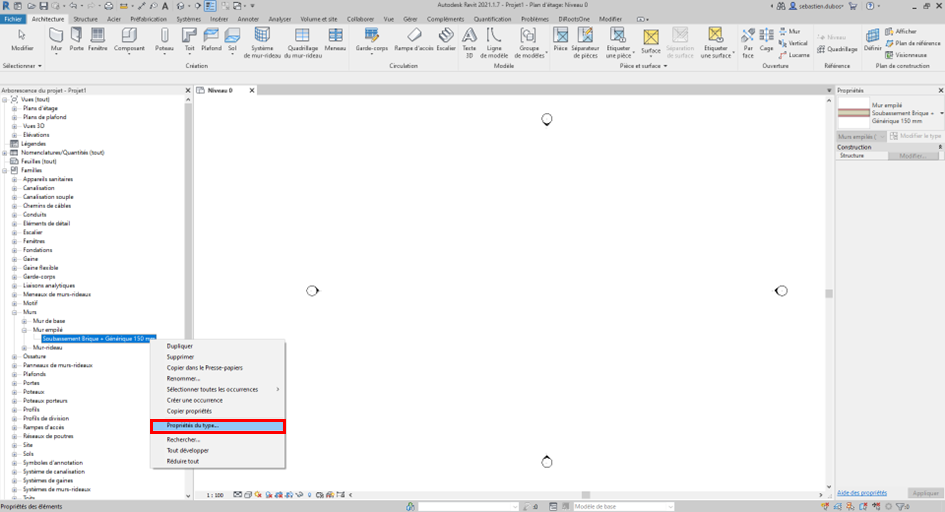Collapse the Murs family node
The width and height of the screenshot is (945, 512).
point(14,312)
